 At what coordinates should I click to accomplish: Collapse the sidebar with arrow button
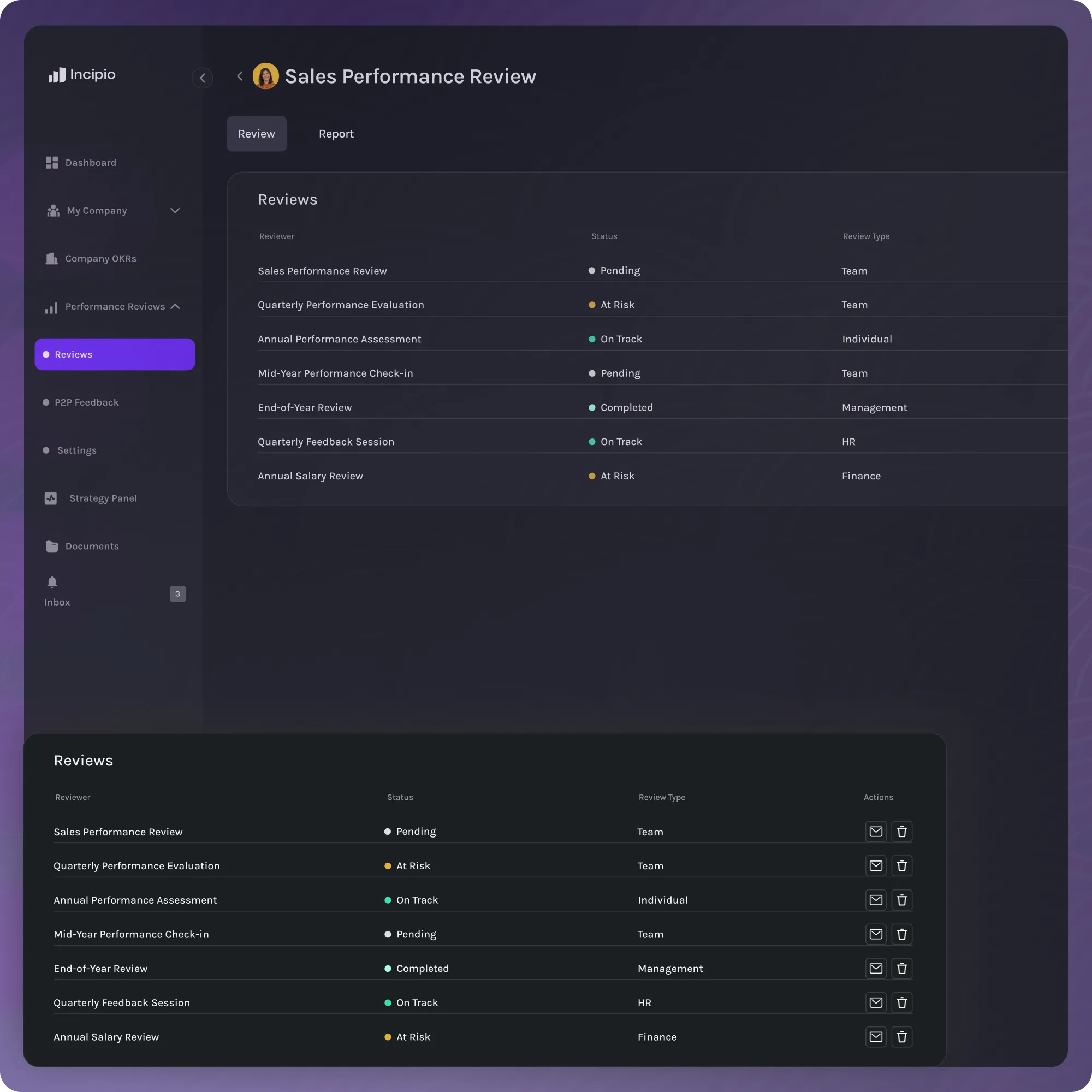tap(203, 78)
